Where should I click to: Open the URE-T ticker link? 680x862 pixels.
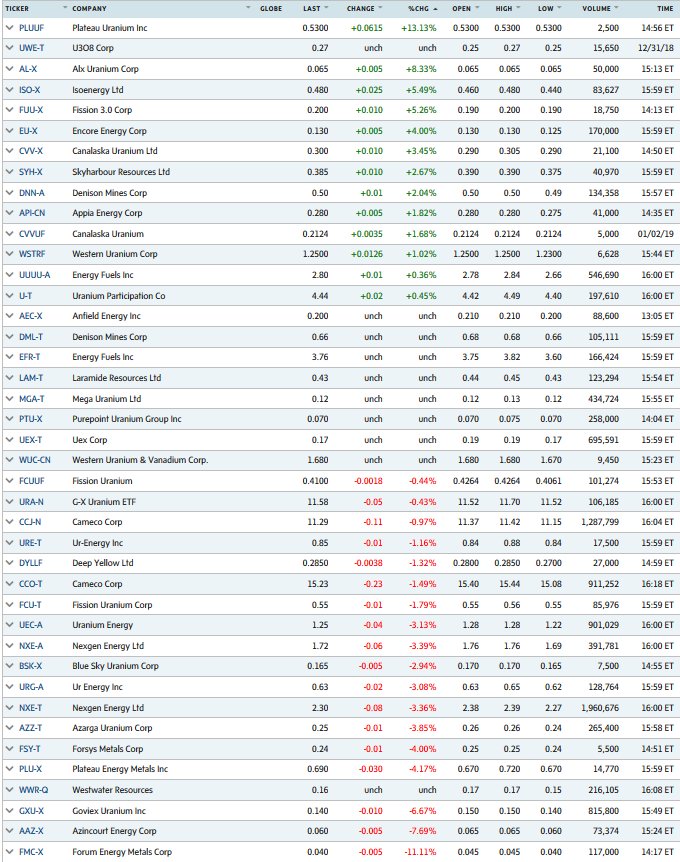coord(30,543)
